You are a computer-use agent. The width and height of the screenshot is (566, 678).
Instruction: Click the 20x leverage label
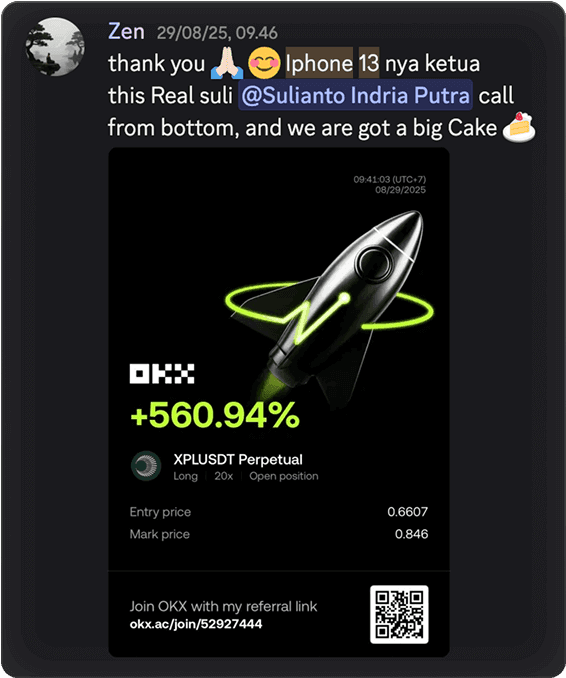point(224,476)
